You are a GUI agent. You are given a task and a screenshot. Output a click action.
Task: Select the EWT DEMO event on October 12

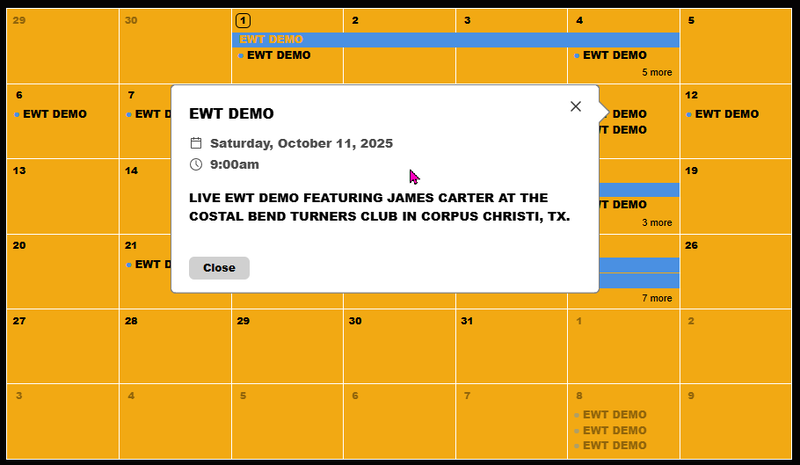click(726, 114)
